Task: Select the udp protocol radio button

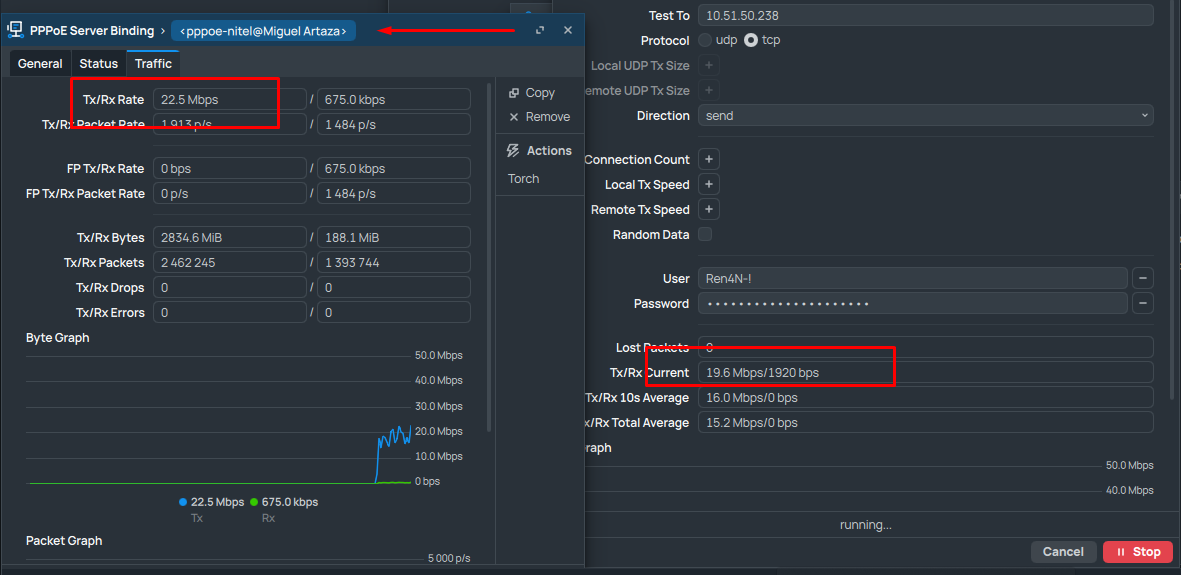Action: [705, 41]
